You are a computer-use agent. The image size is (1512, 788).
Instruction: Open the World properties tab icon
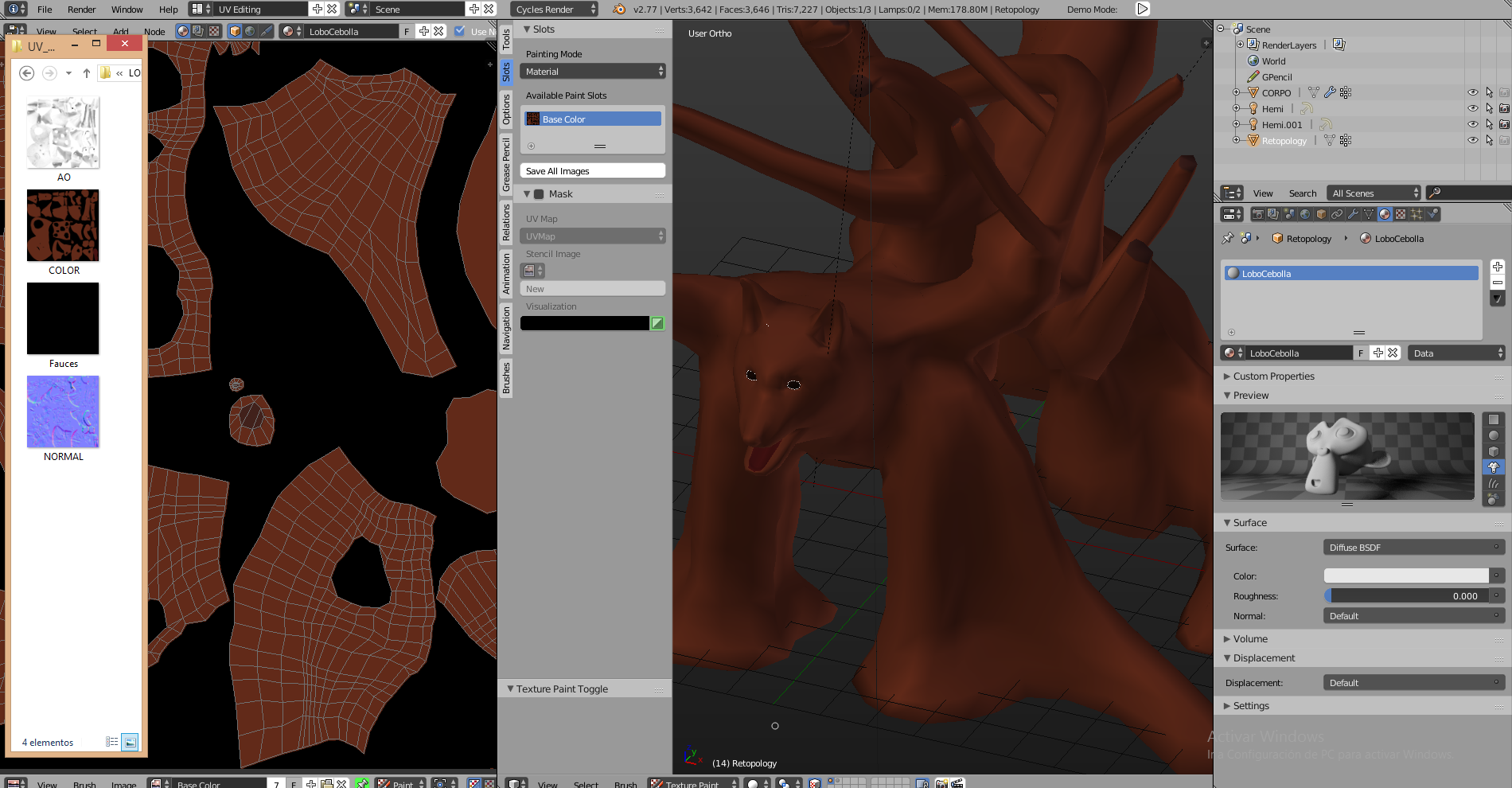coord(1305,214)
